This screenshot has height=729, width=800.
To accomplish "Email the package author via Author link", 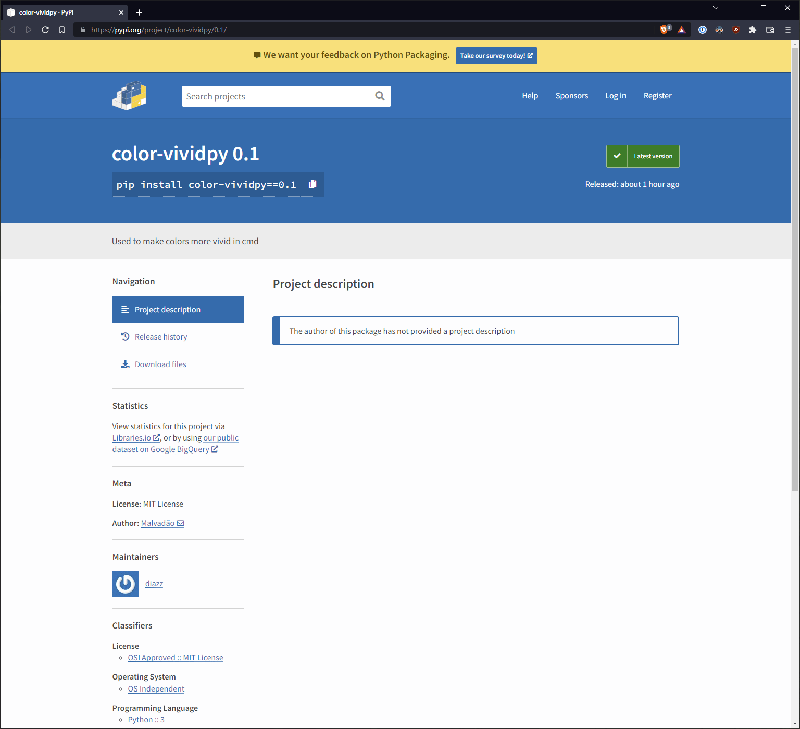I will pyautogui.click(x=162, y=523).
